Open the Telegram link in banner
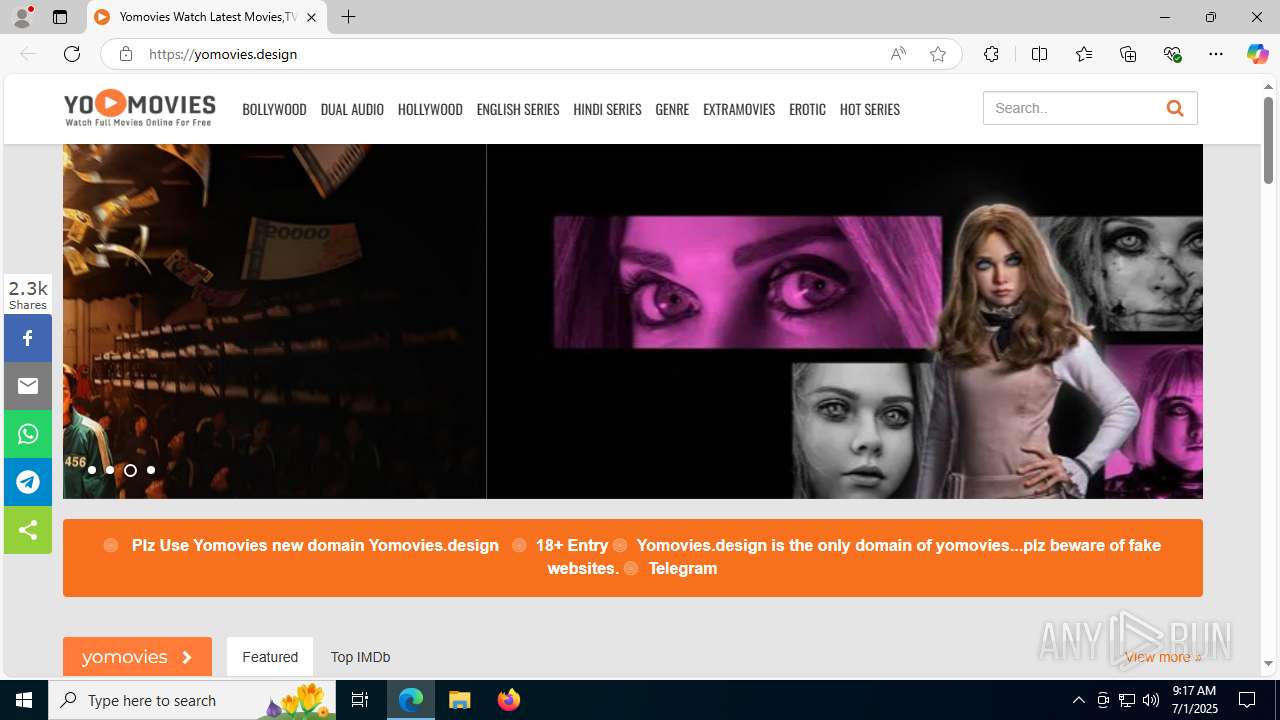The image size is (1280, 720). pos(683,568)
